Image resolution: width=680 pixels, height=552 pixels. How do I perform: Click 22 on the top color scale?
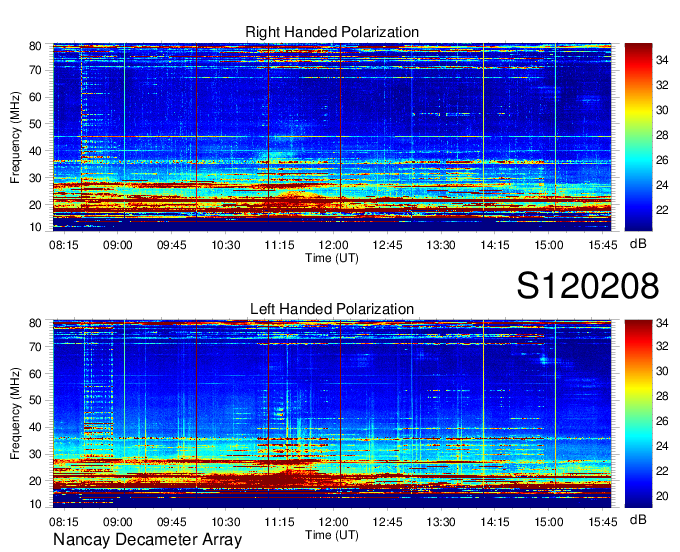[662, 210]
